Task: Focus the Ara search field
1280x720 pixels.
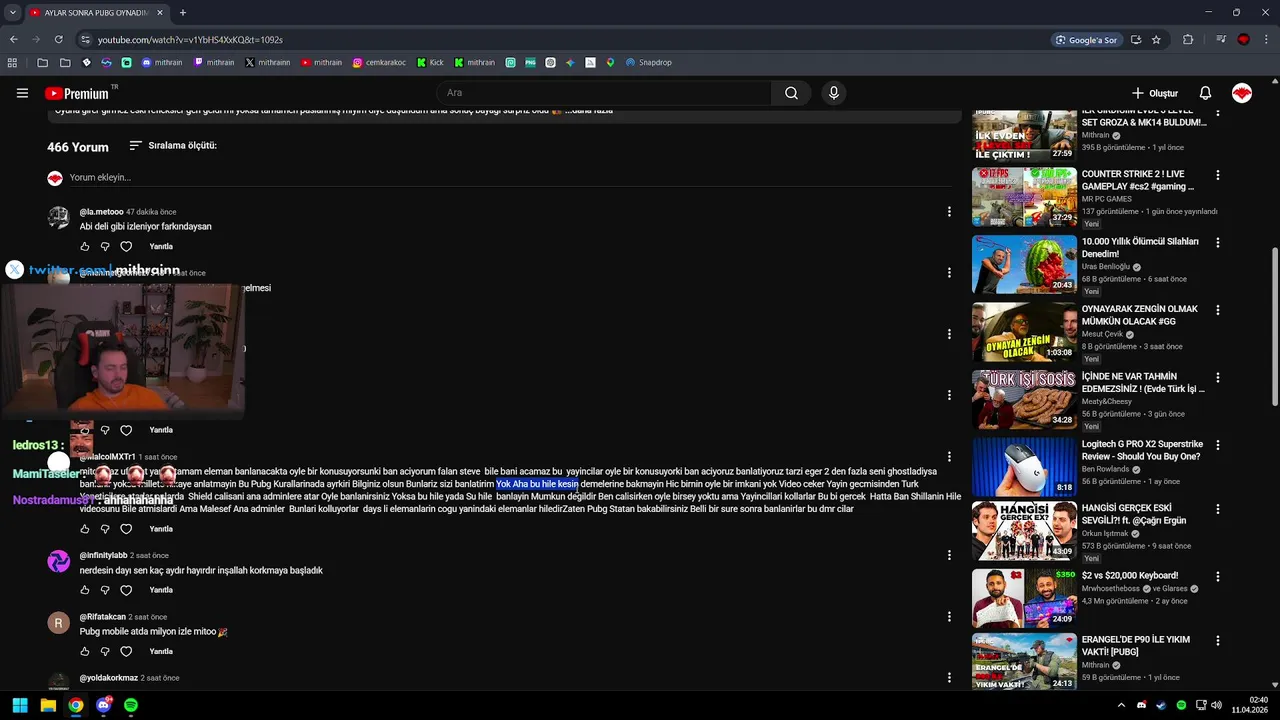Action: point(604,93)
